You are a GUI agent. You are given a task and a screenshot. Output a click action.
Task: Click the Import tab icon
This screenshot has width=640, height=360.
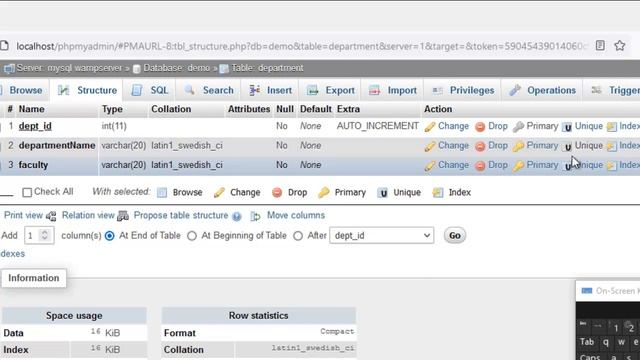375,90
